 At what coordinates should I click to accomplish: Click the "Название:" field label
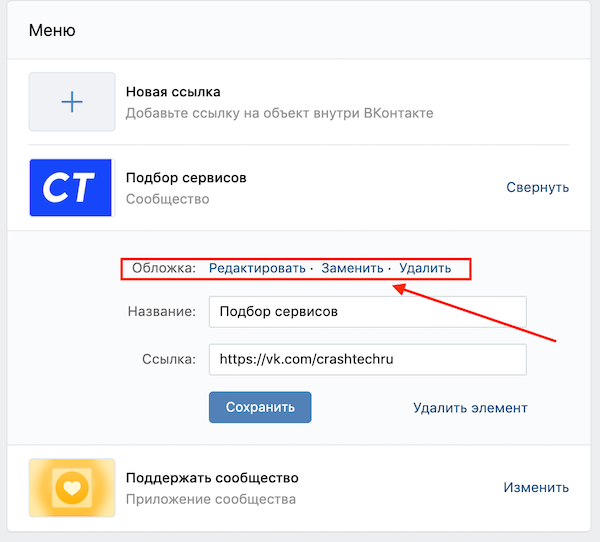click(x=162, y=312)
